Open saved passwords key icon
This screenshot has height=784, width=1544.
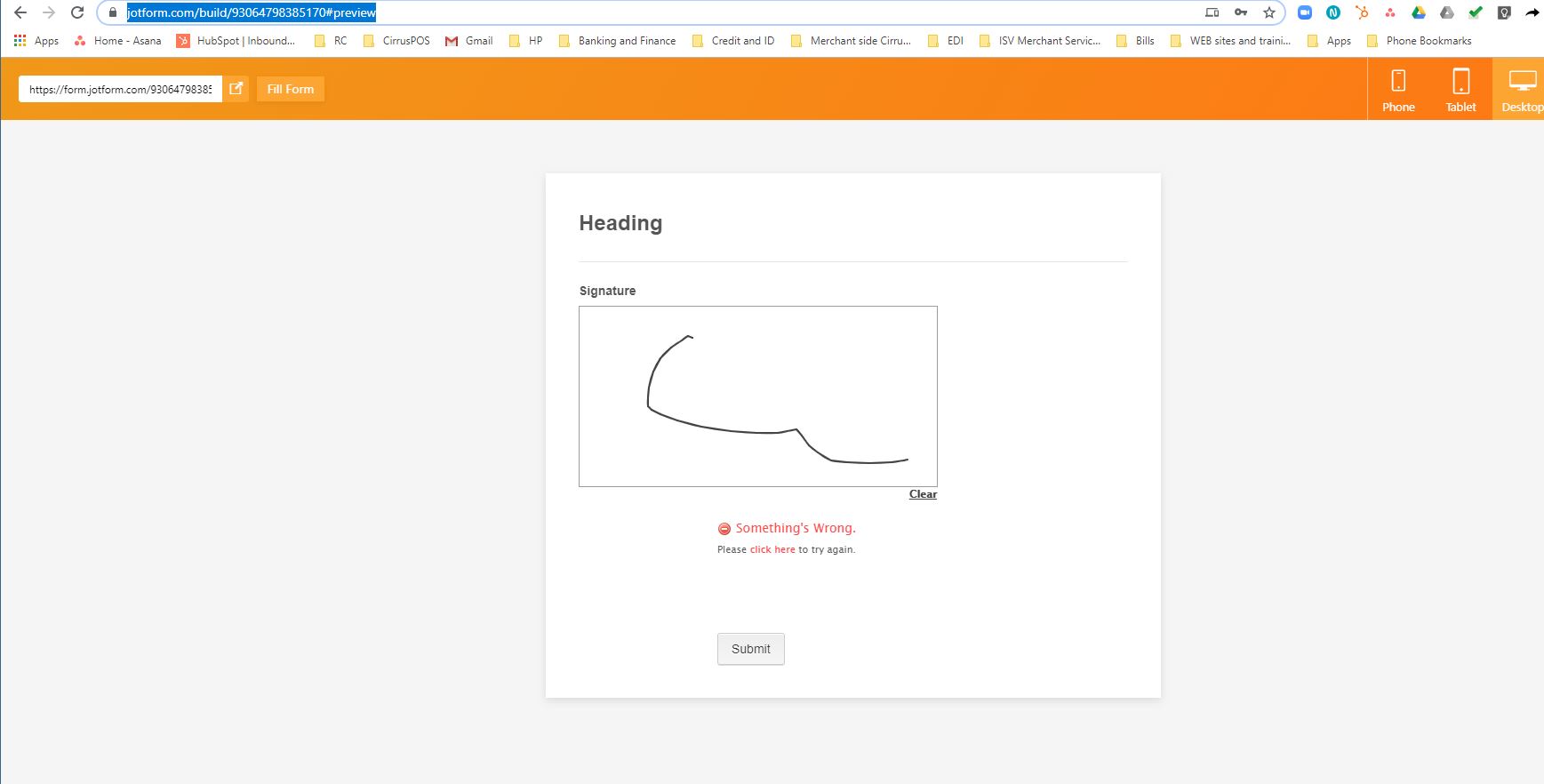point(1241,12)
